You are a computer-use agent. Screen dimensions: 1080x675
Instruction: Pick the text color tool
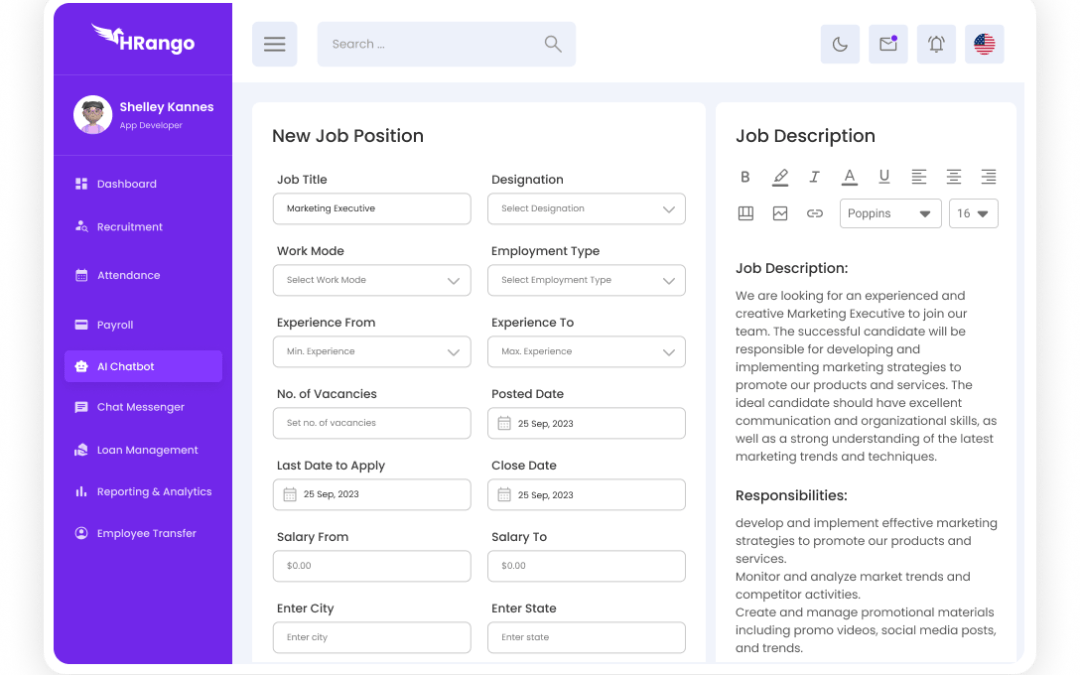pyautogui.click(x=849, y=177)
